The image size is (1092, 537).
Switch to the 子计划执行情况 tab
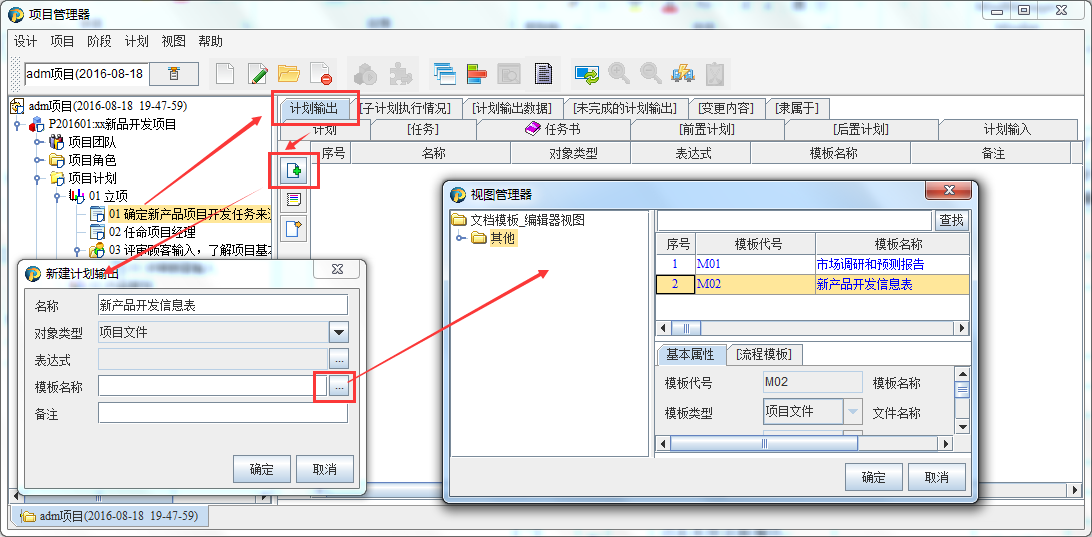pos(405,109)
